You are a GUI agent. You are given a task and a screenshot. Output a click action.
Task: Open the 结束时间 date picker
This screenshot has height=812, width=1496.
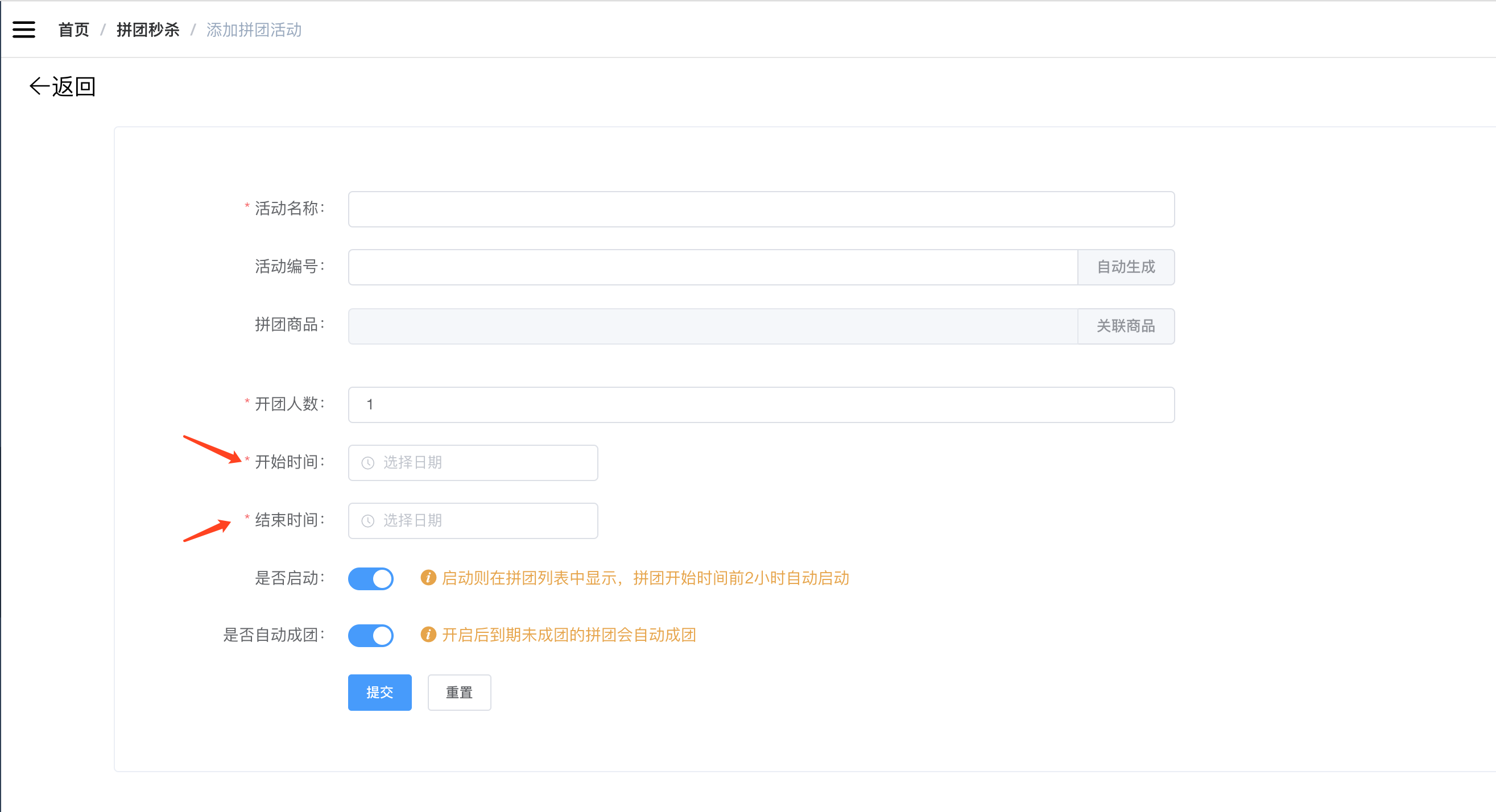[x=473, y=521]
